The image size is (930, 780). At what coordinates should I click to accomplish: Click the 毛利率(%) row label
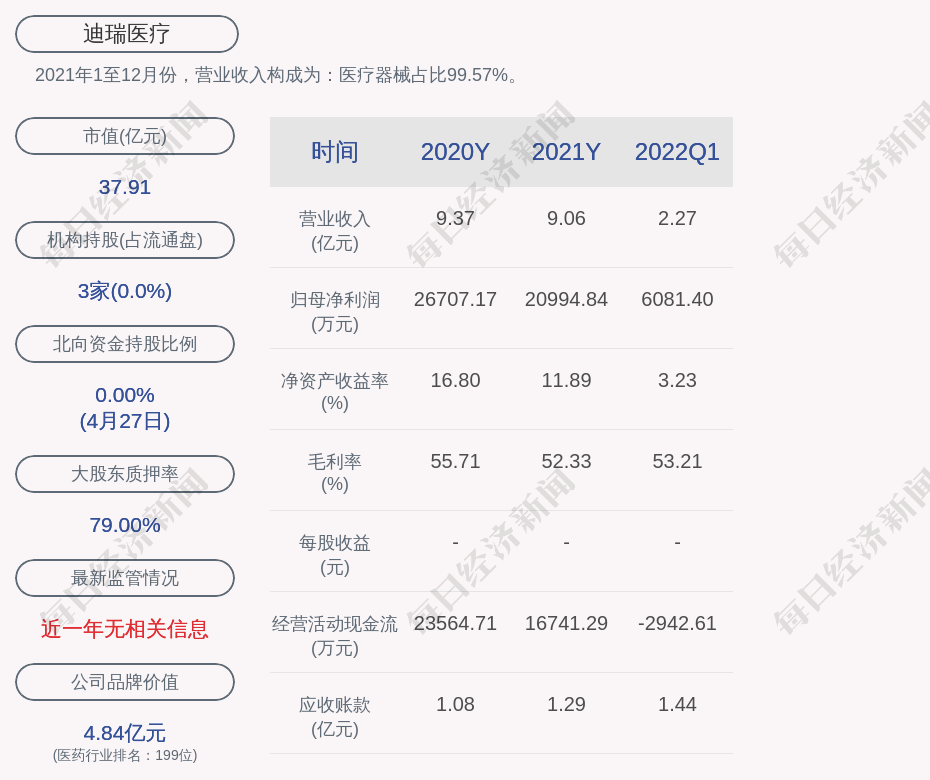tap(335, 473)
